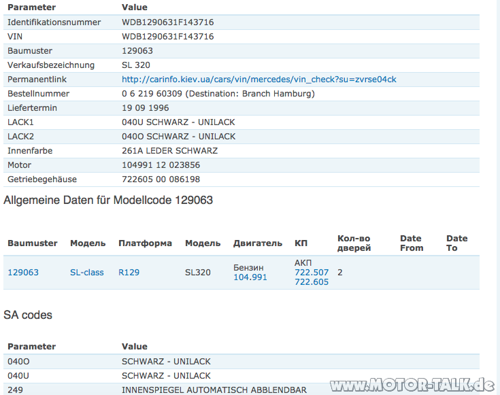Click the Permanentlink parameter label
Image resolution: width=500 pixels, height=395 pixels.
tap(37, 79)
